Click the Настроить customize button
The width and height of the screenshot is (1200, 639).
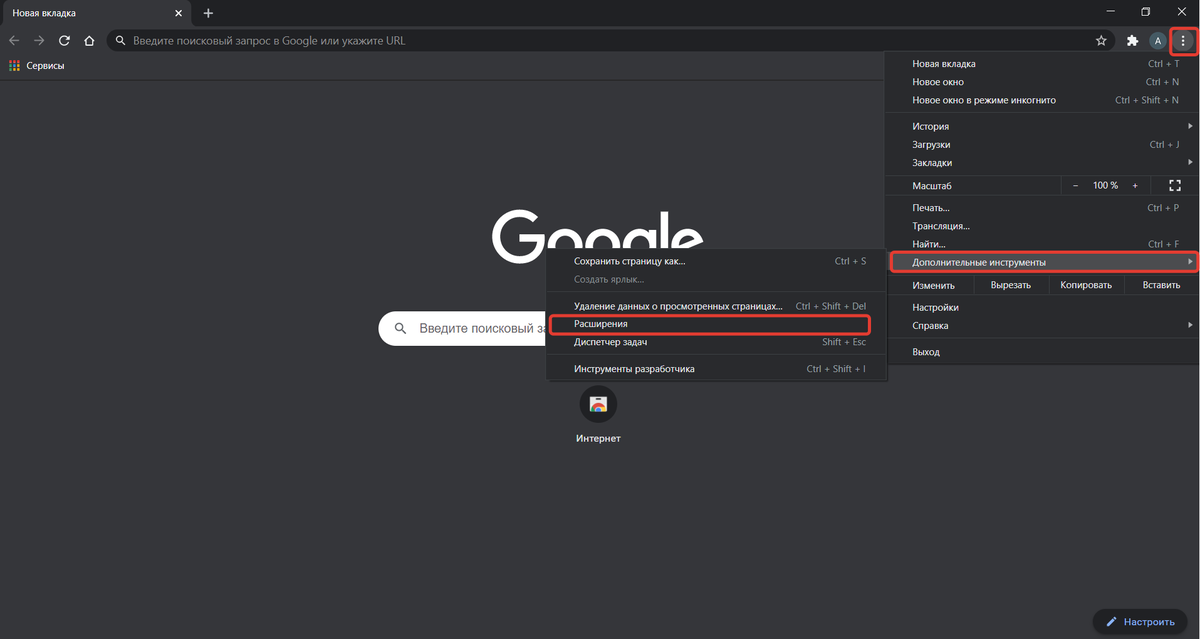pos(1139,621)
